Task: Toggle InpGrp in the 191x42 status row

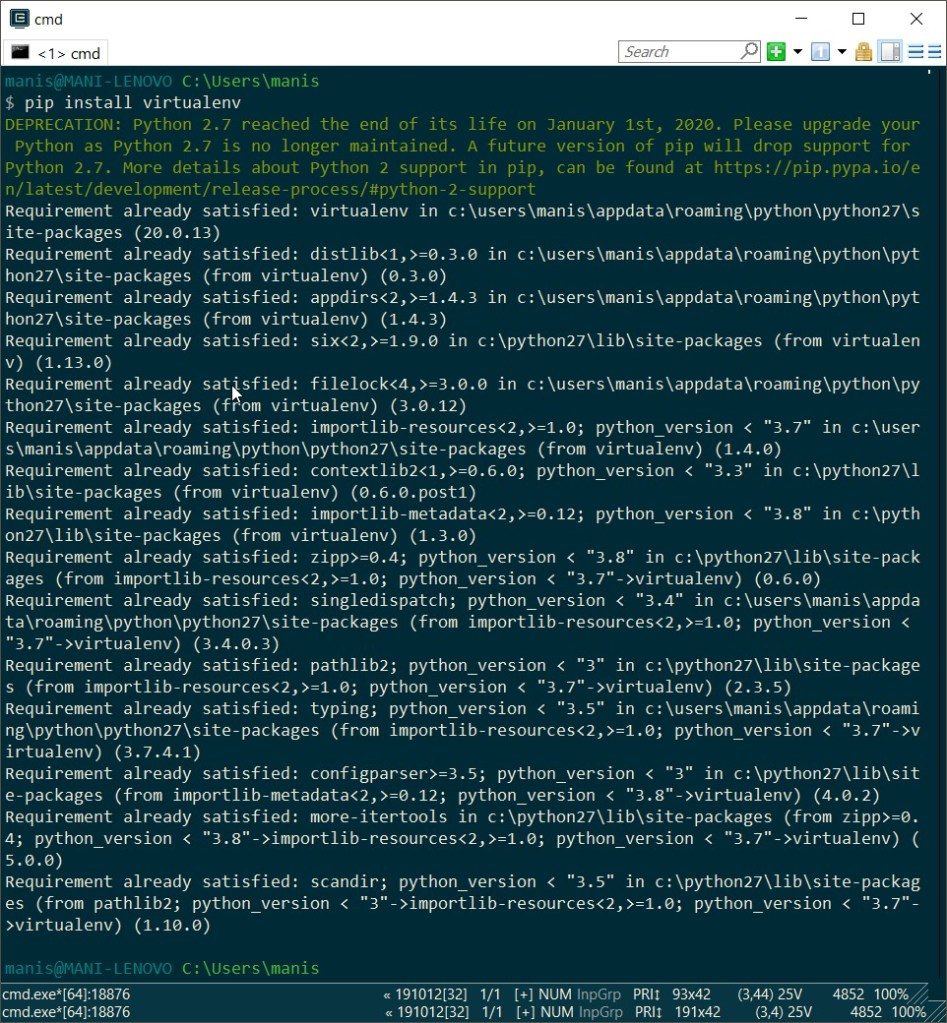Action: [x=599, y=1012]
